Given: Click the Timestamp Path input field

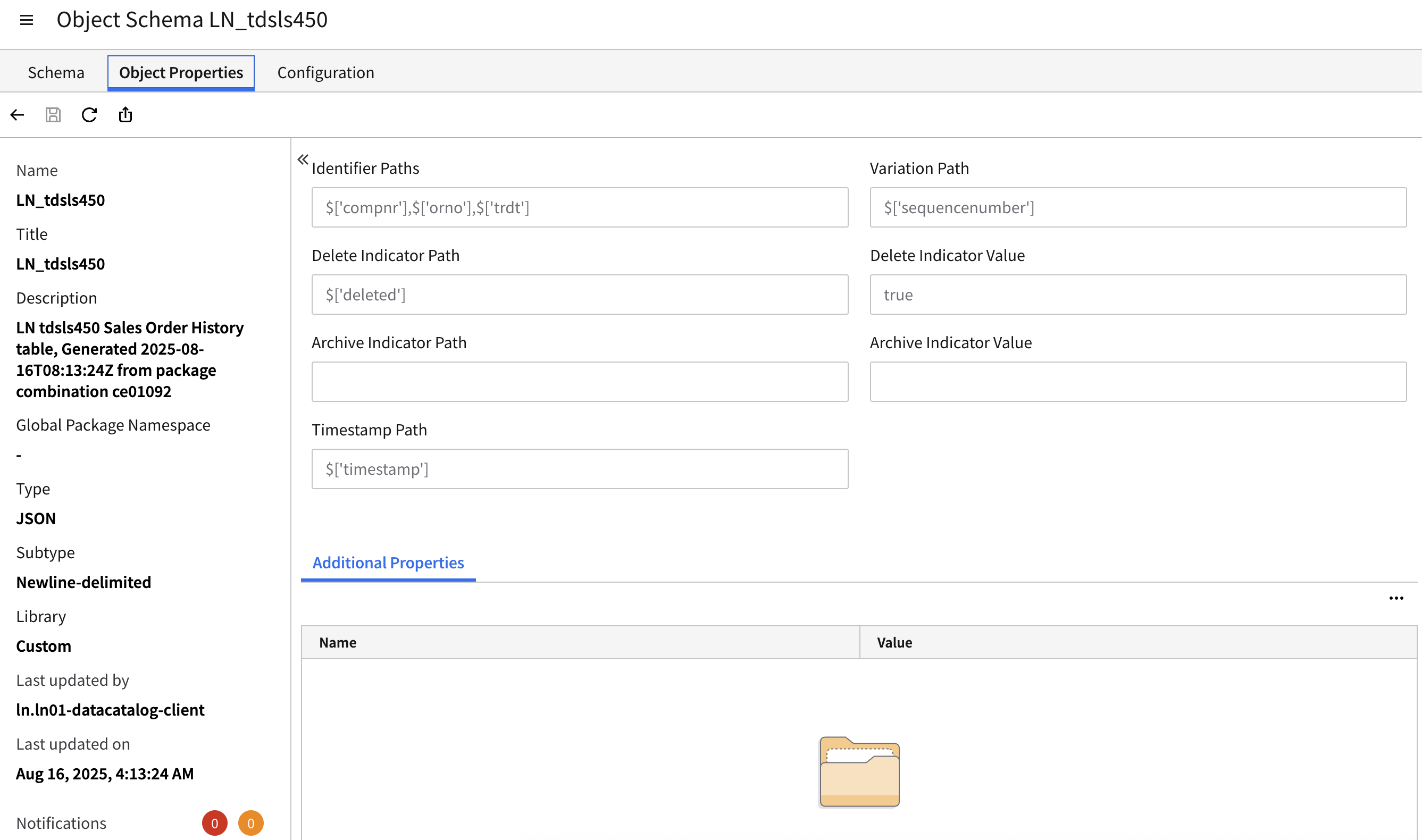Looking at the screenshot, I should [x=580, y=469].
